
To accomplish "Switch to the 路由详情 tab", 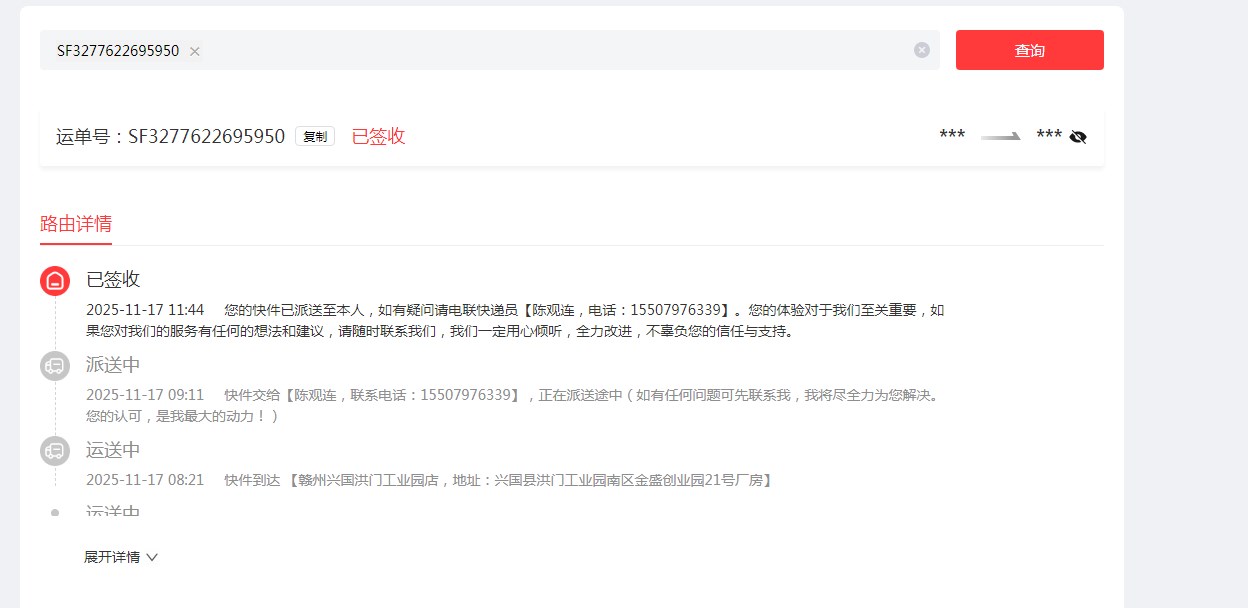I will point(76,224).
